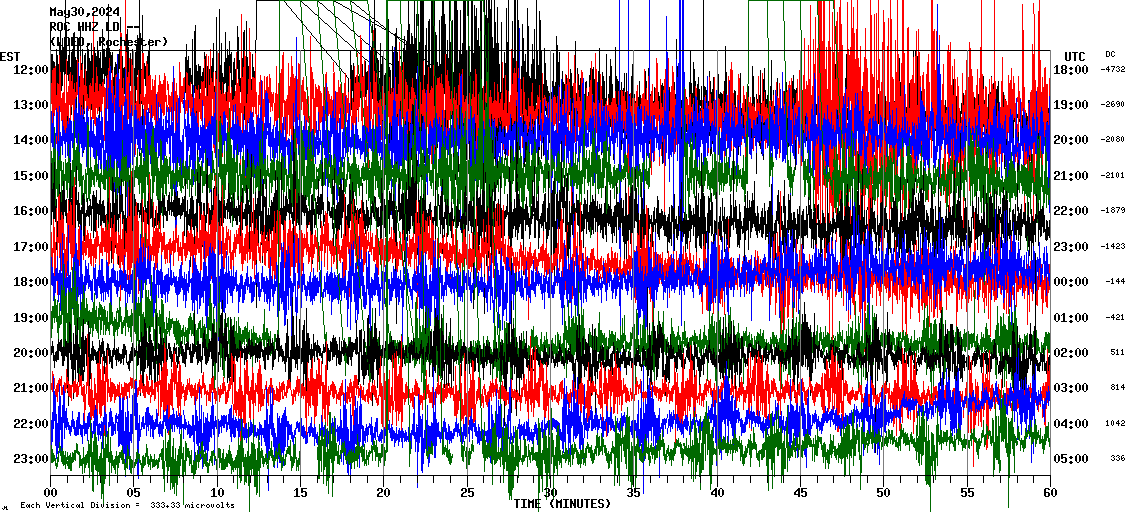Click the 60 minute tick on time axis
The image size is (1130, 519).
click(x=1049, y=493)
